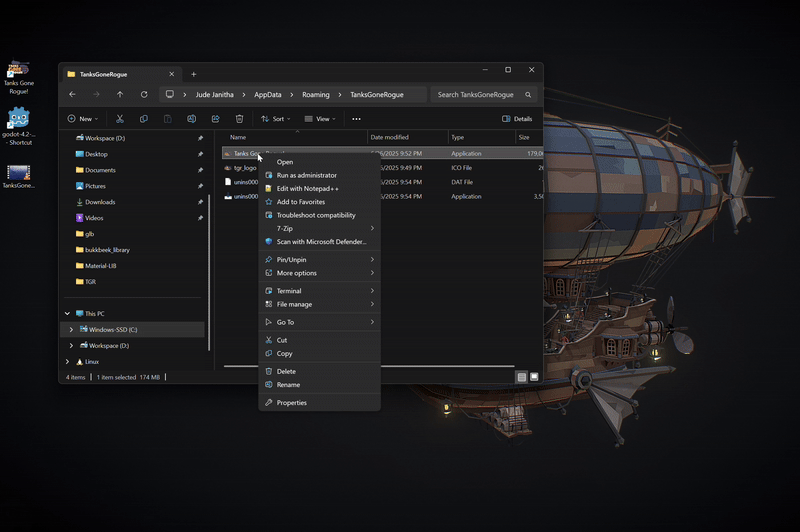The image size is (800, 532).
Task: Click the Cut icon in Explorer toolbar
Action: (120, 119)
